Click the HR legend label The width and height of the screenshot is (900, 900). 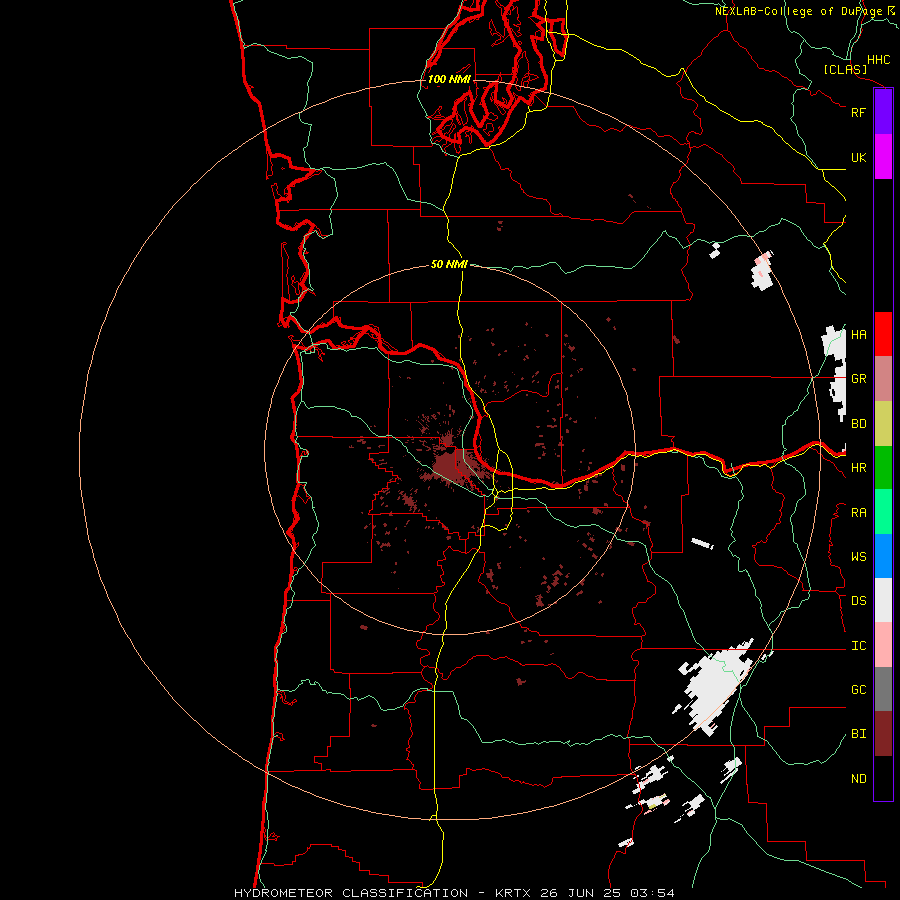click(858, 468)
